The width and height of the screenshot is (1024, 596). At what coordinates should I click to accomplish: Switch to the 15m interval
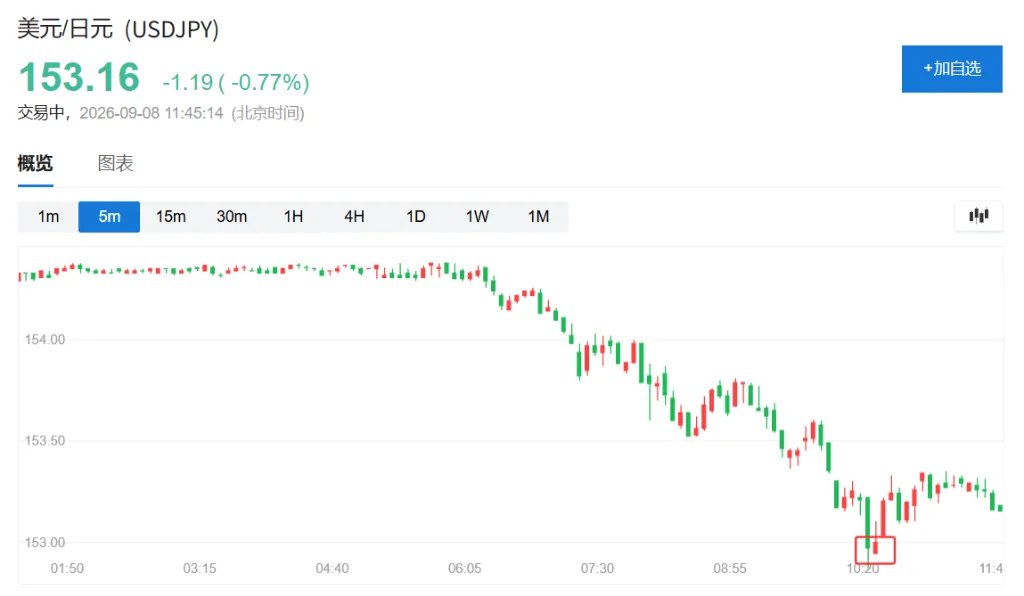170,217
